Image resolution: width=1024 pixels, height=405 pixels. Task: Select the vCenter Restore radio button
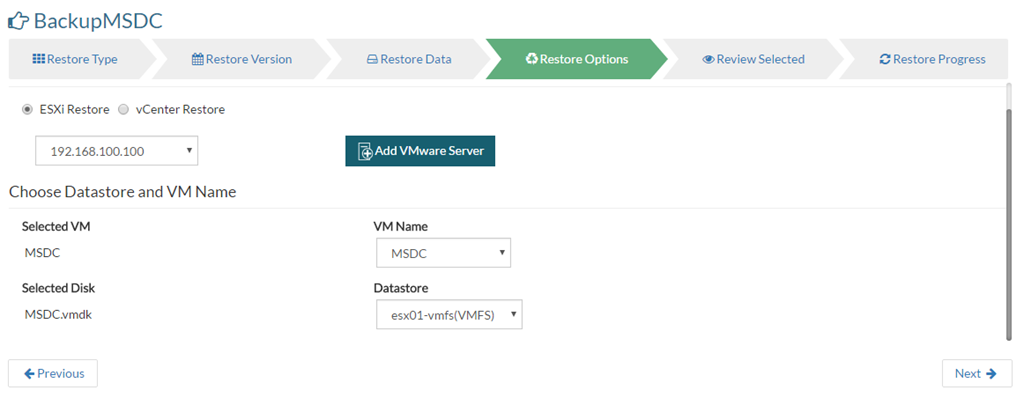tap(123, 110)
